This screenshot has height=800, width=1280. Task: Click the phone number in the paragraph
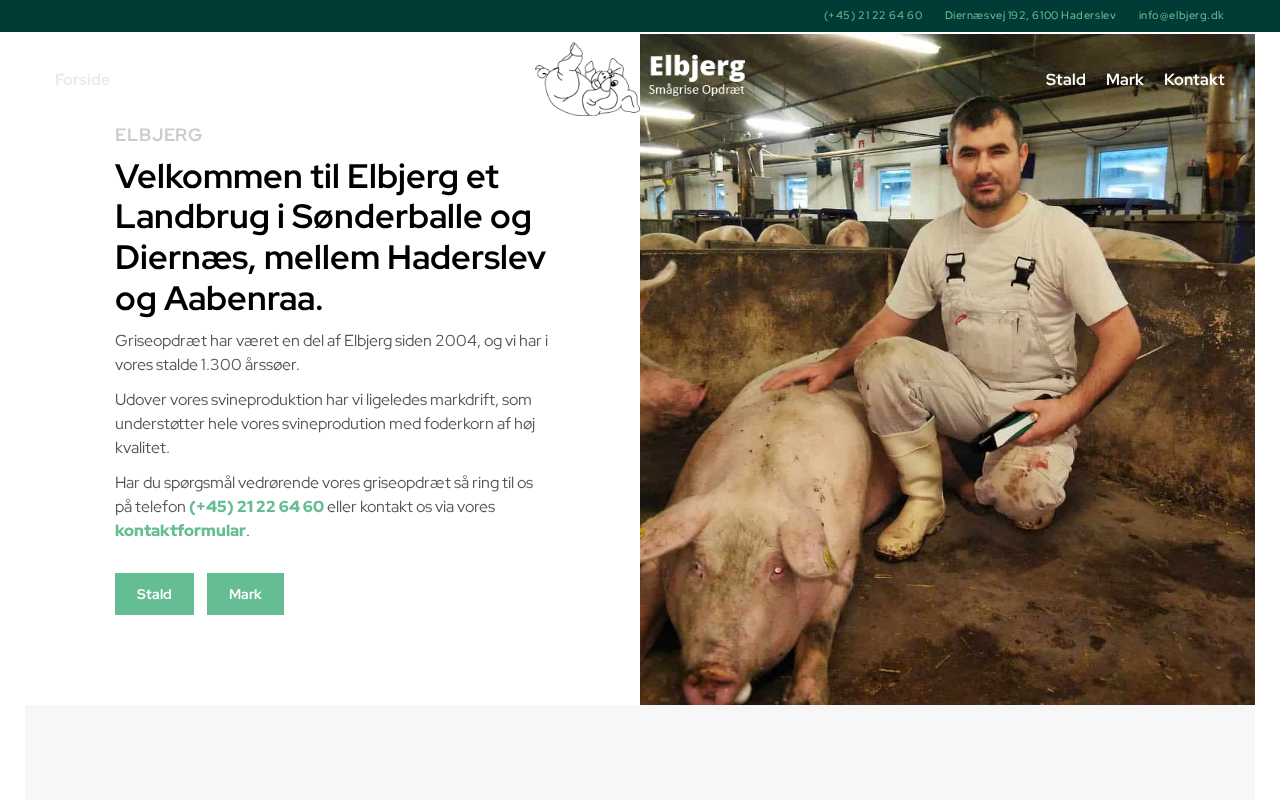256,507
